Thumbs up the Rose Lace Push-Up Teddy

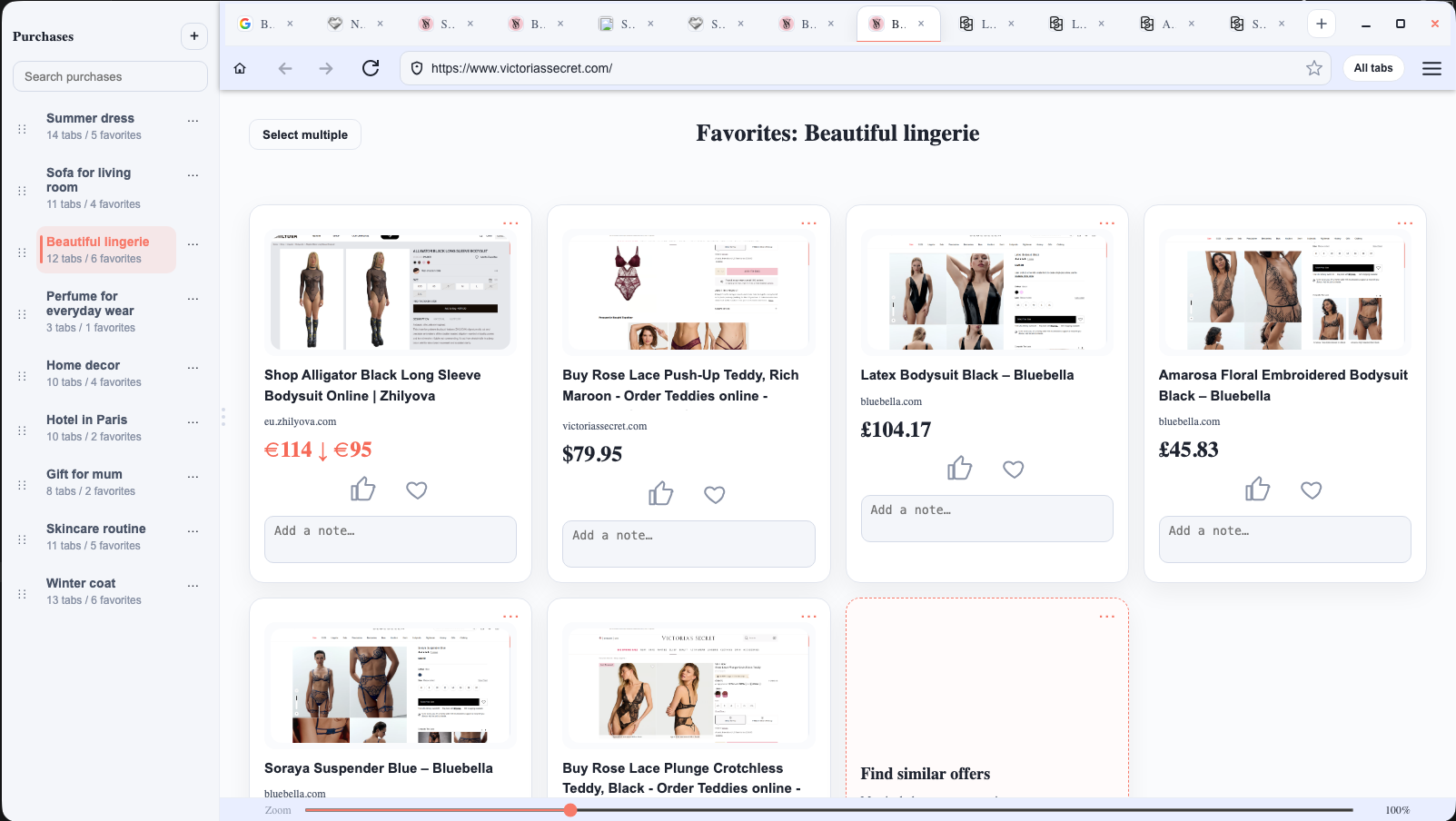661,494
